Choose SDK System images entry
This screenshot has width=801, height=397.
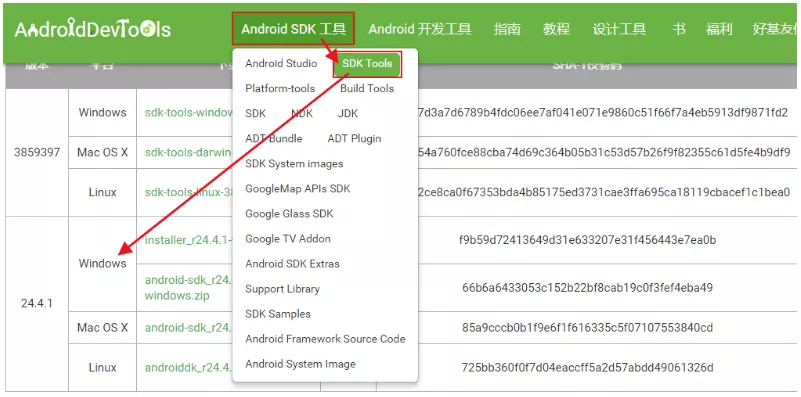point(294,164)
